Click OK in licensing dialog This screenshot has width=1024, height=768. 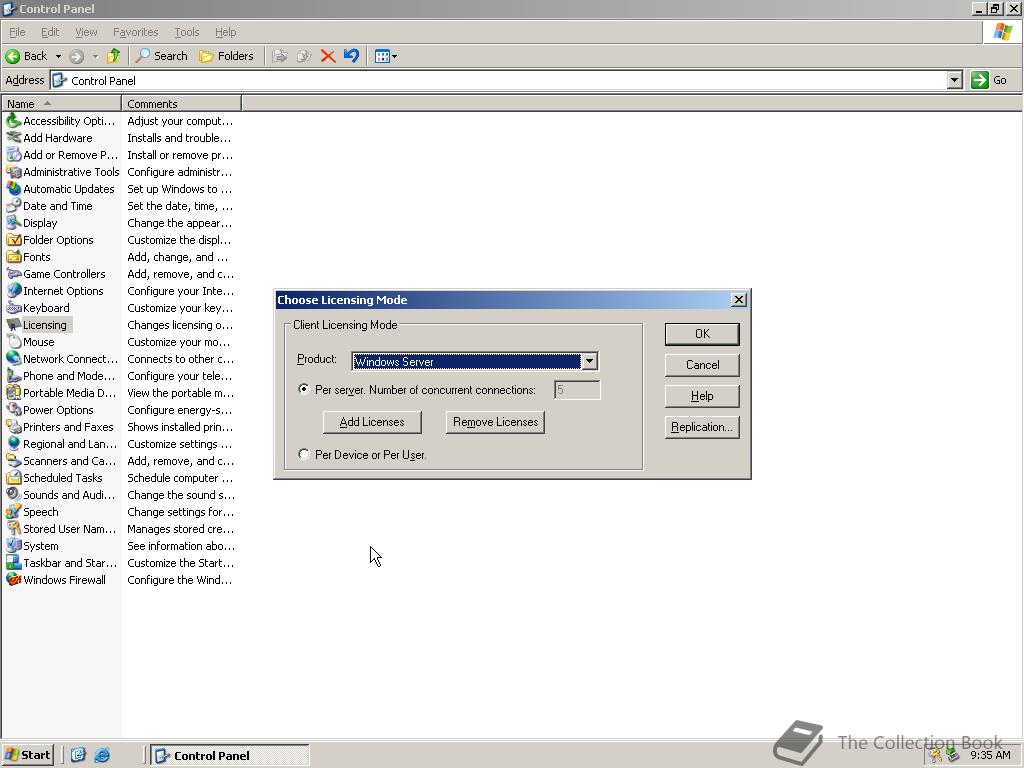702,334
